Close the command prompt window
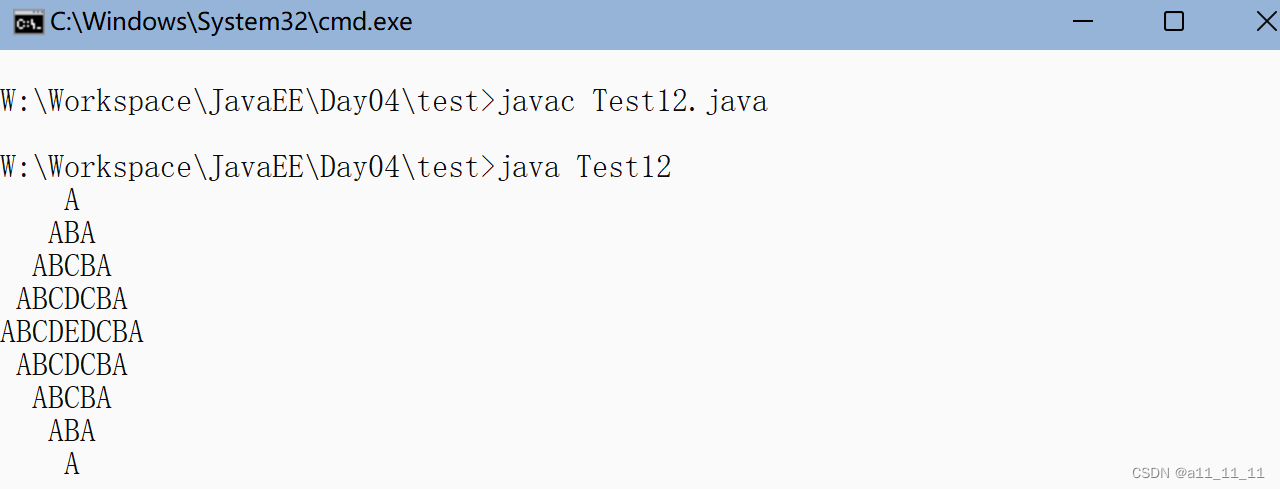Screen dimensions: 1280x489 coord(1265,22)
